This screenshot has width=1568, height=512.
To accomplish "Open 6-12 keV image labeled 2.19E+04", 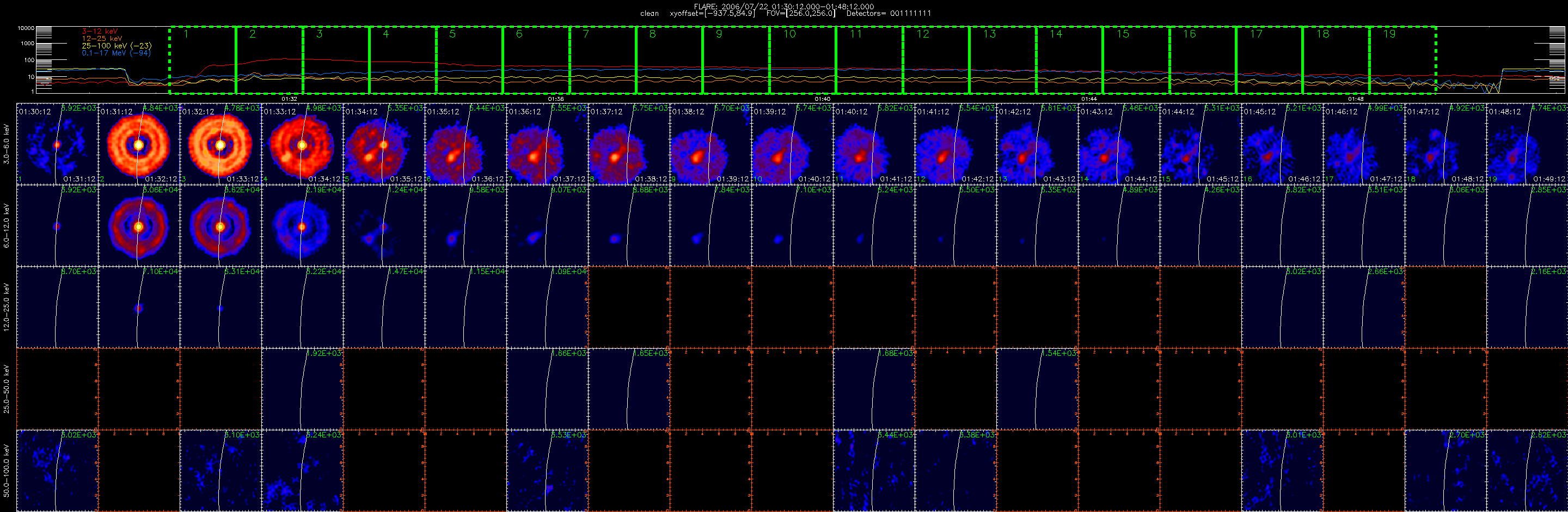I will pyautogui.click(x=302, y=225).
